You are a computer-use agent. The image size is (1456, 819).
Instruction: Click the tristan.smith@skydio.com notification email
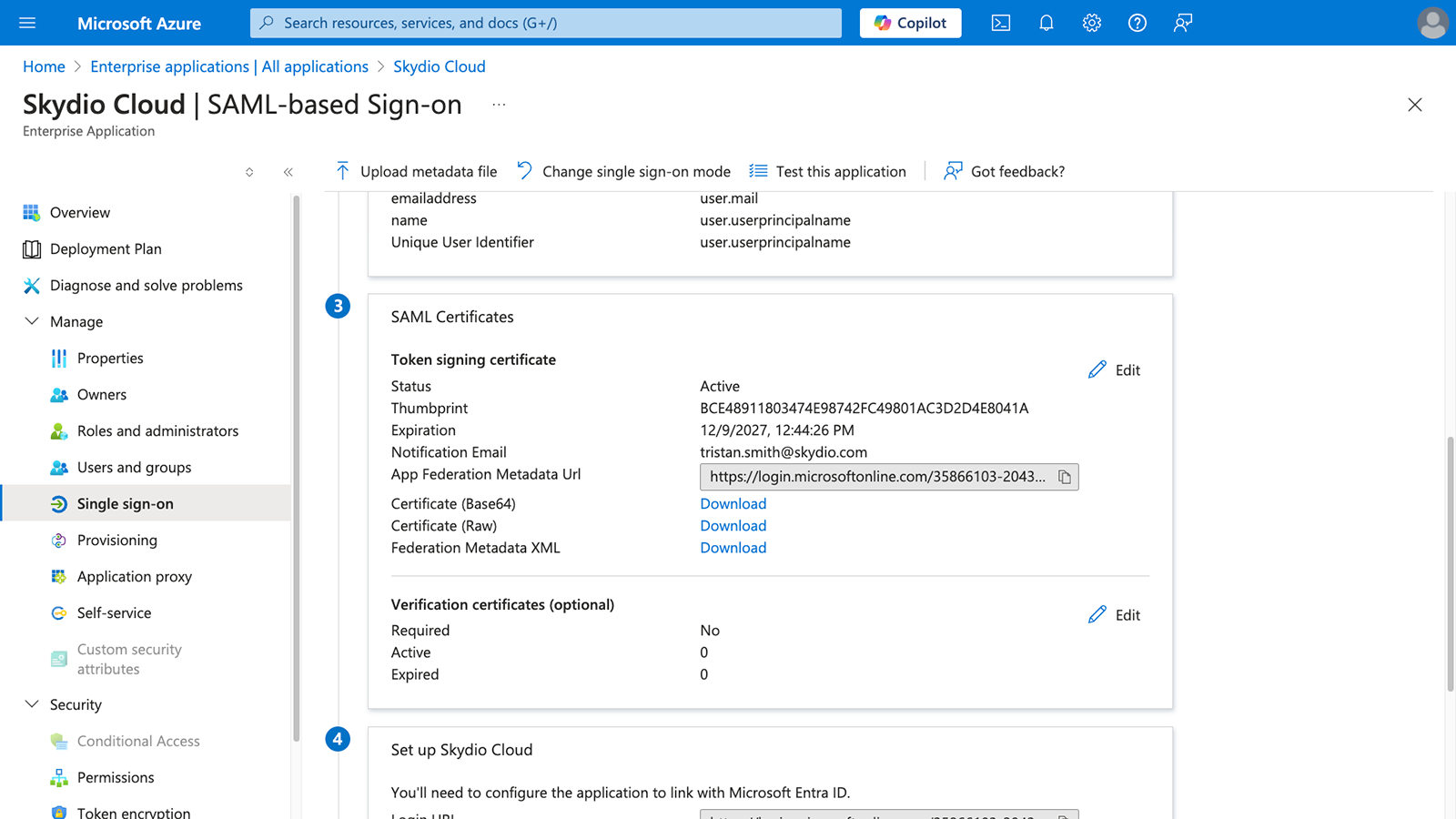pyautogui.click(x=784, y=451)
